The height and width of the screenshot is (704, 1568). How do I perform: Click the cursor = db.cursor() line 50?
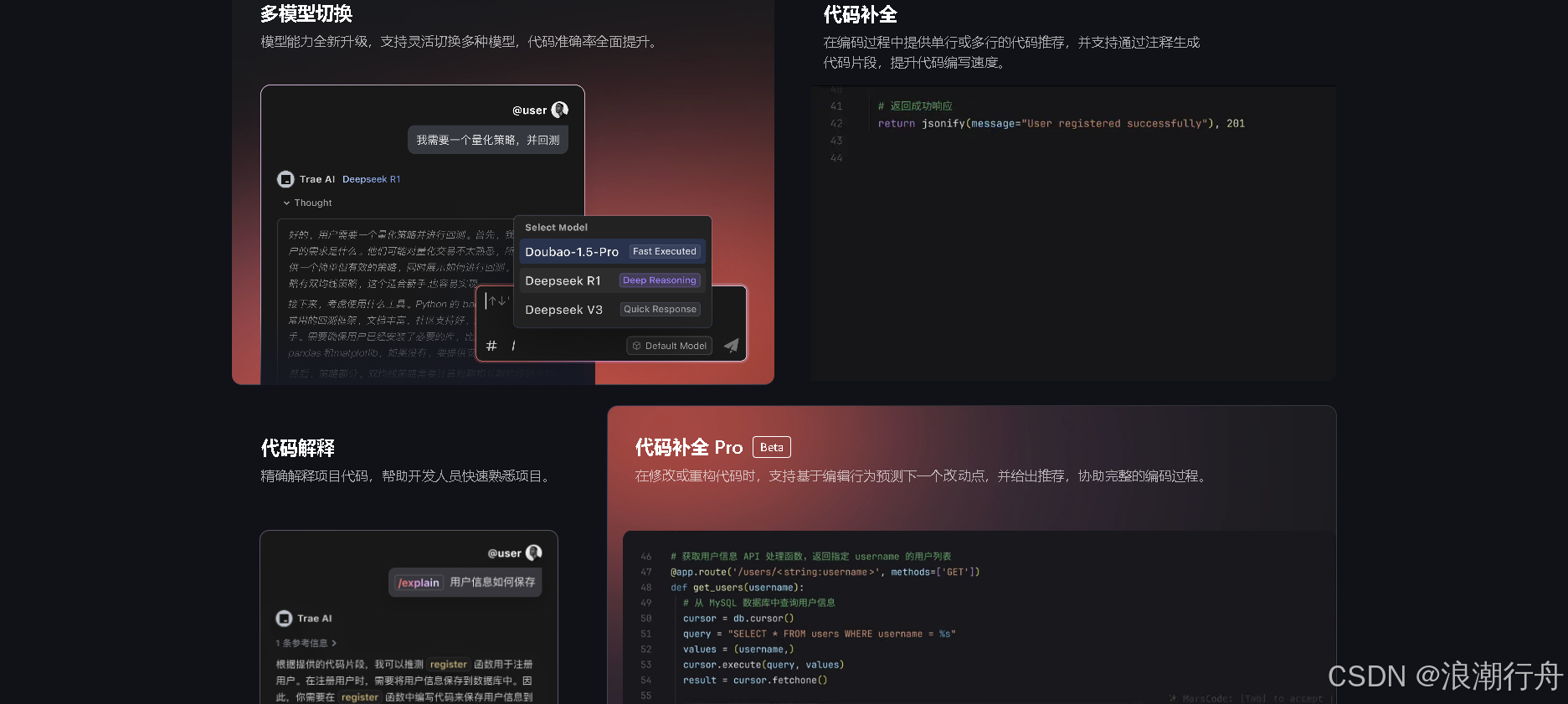[738, 619]
